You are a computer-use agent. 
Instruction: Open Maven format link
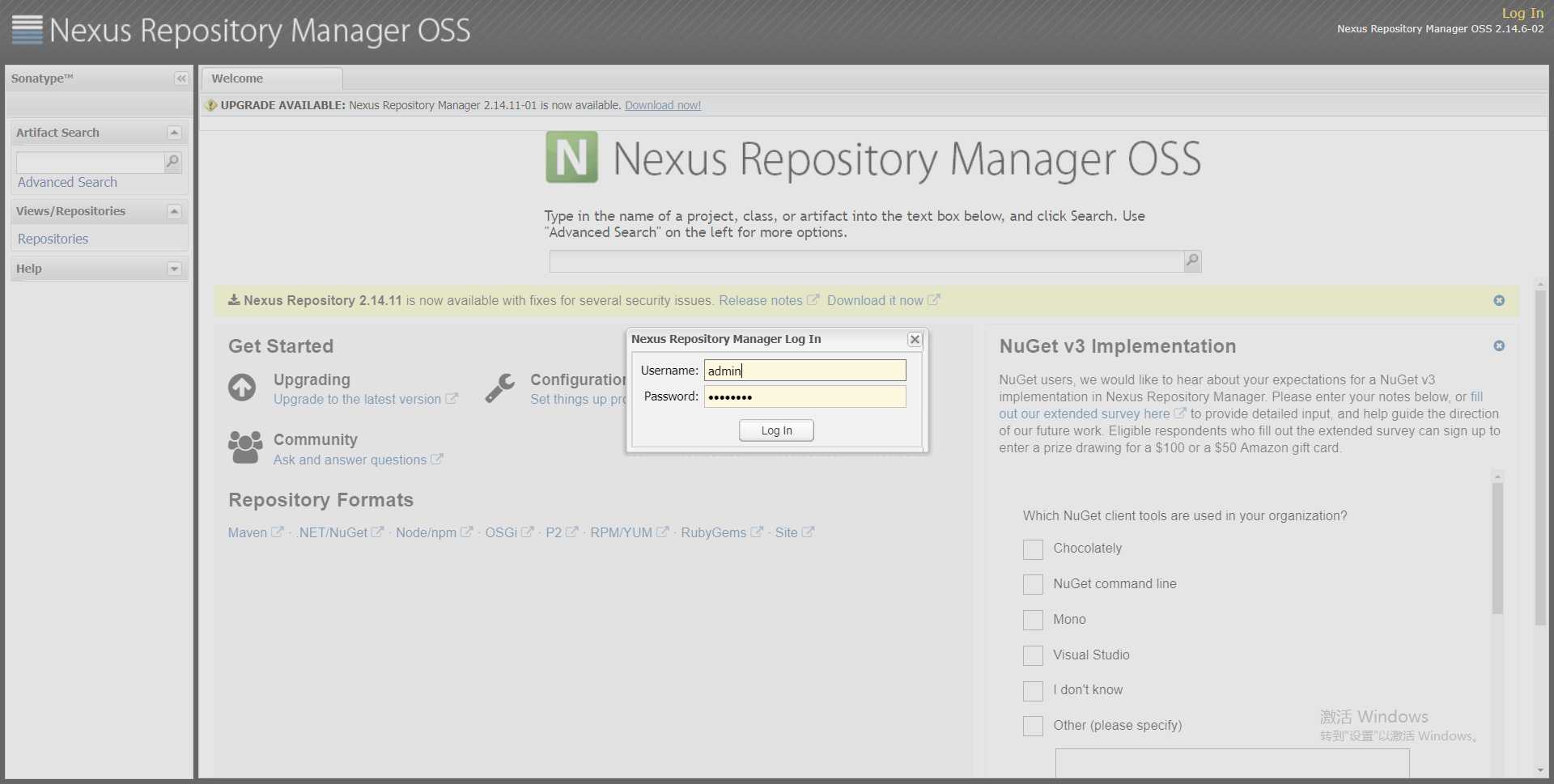click(x=248, y=532)
